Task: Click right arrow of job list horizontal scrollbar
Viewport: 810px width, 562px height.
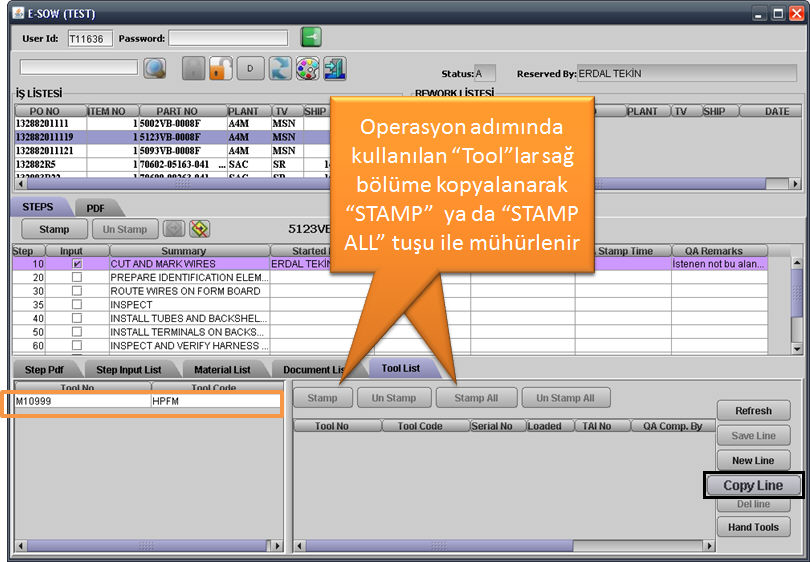Action: [x=795, y=183]
